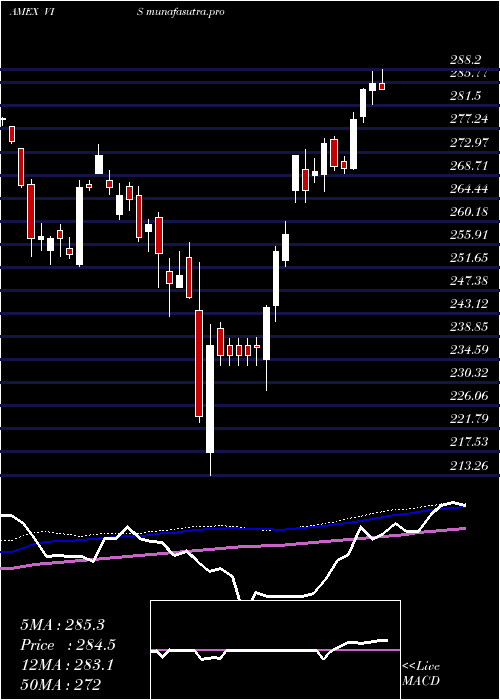This screenshot has width=500, height=700.
Task: Click the 247.38 price axis label
Action: pos(469,281)
